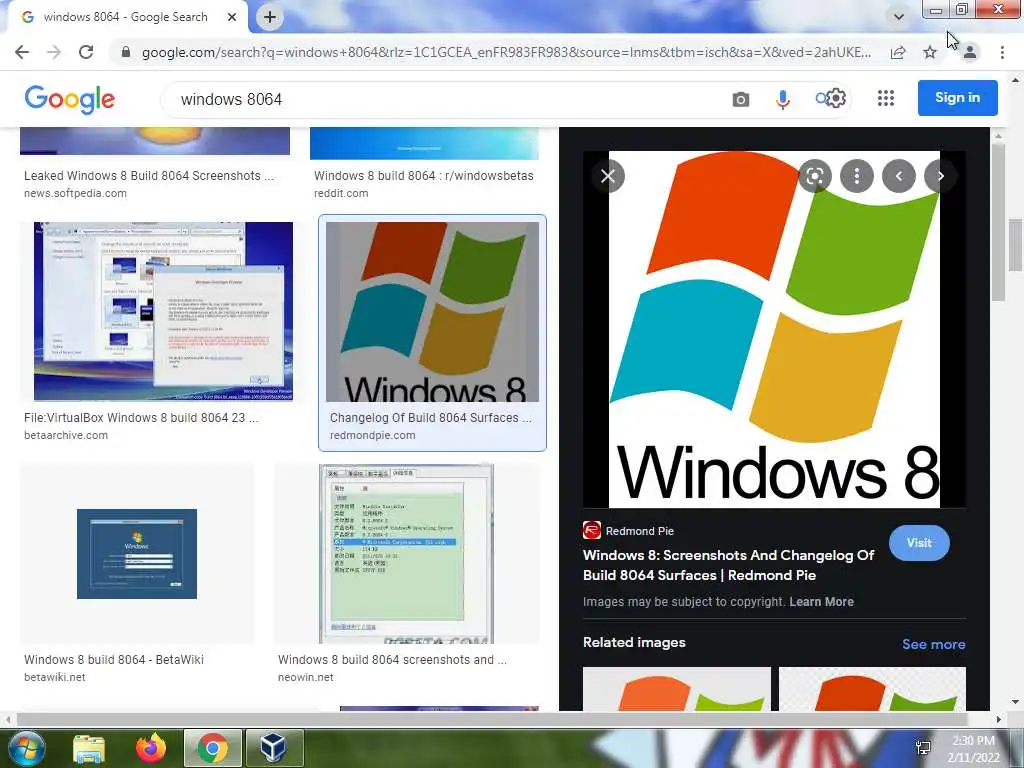Image resolution: width=1024 pixels, height=768 pixels.
Task: Show next image in preview
Action: [x=940, y=176]
